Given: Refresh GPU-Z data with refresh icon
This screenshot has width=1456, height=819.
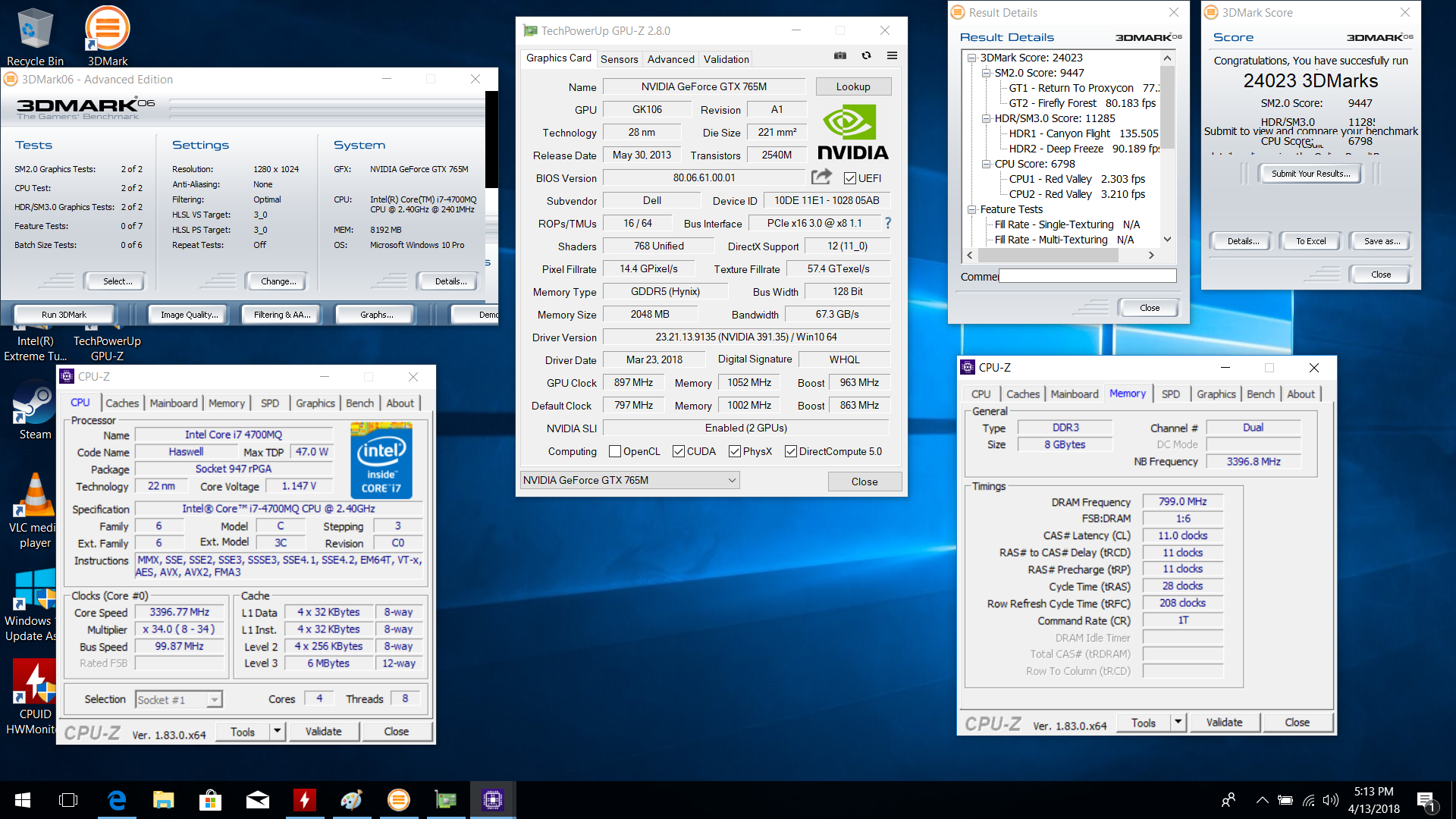Looking at the screenshot, I should tap(866, 55).
